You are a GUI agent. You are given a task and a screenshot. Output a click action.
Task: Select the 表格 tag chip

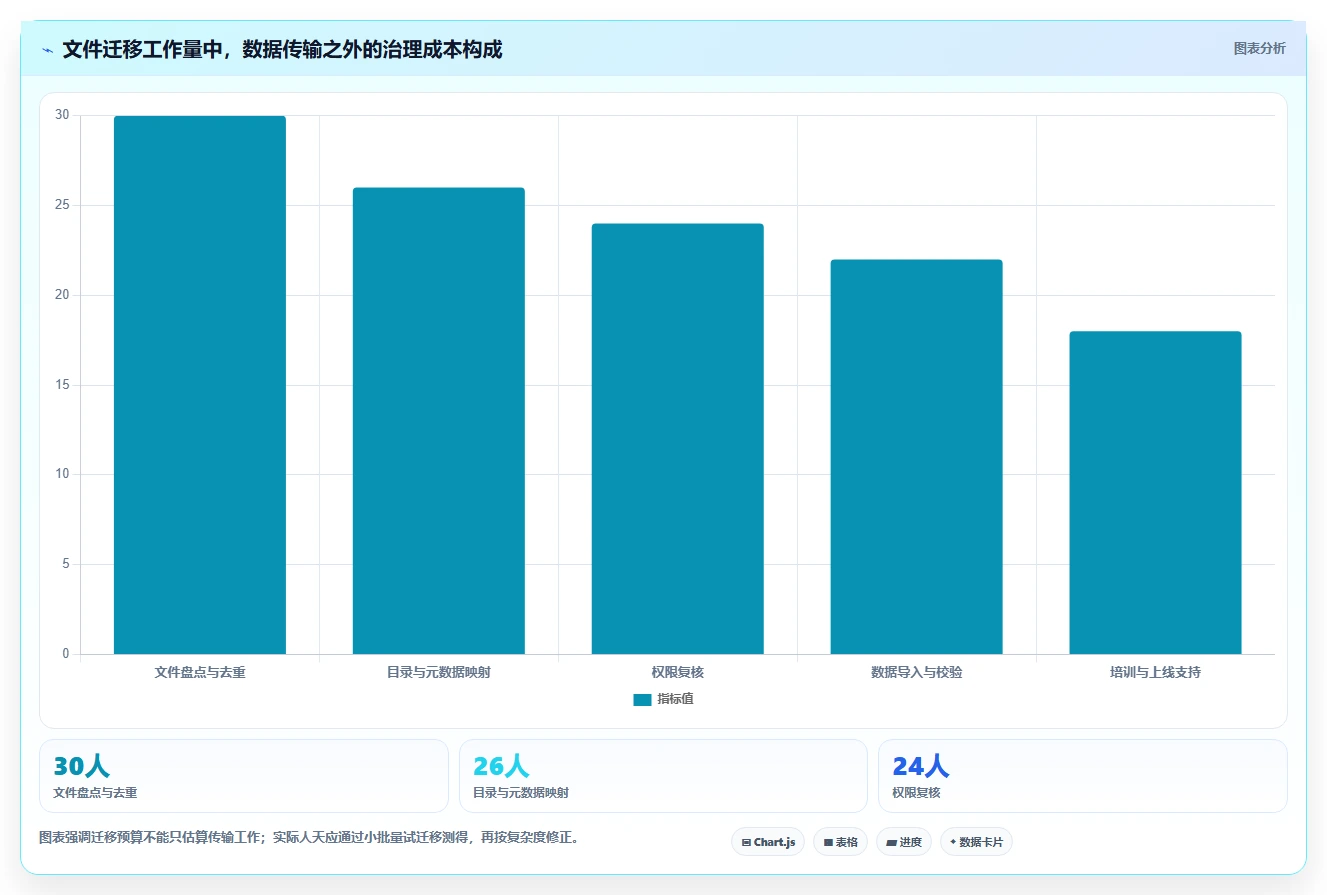pos(840,842)
